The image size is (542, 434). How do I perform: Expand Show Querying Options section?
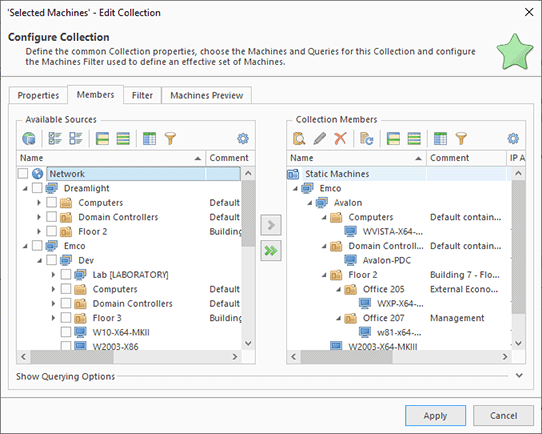coord(519,375)
